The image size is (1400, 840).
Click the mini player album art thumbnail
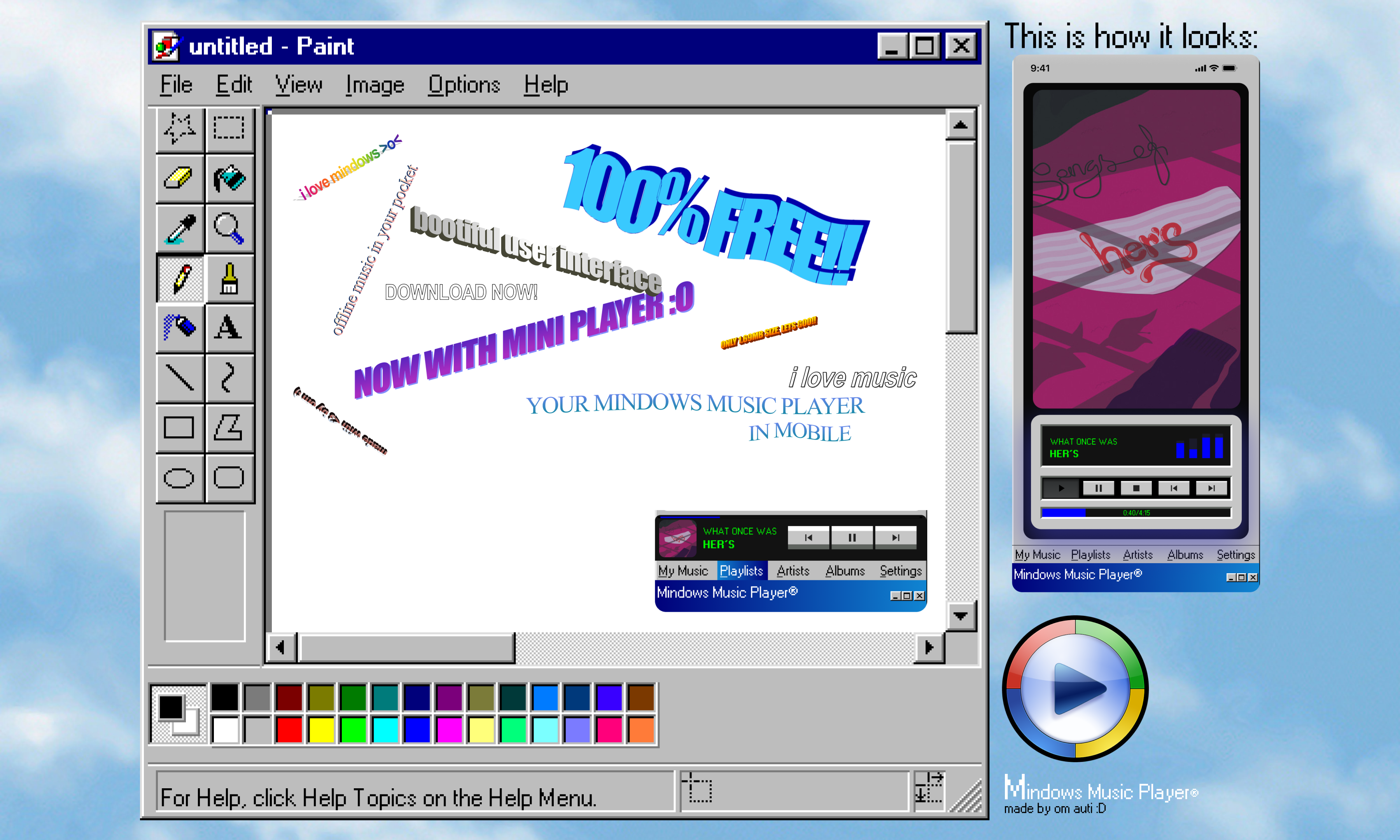pos(678,538)
